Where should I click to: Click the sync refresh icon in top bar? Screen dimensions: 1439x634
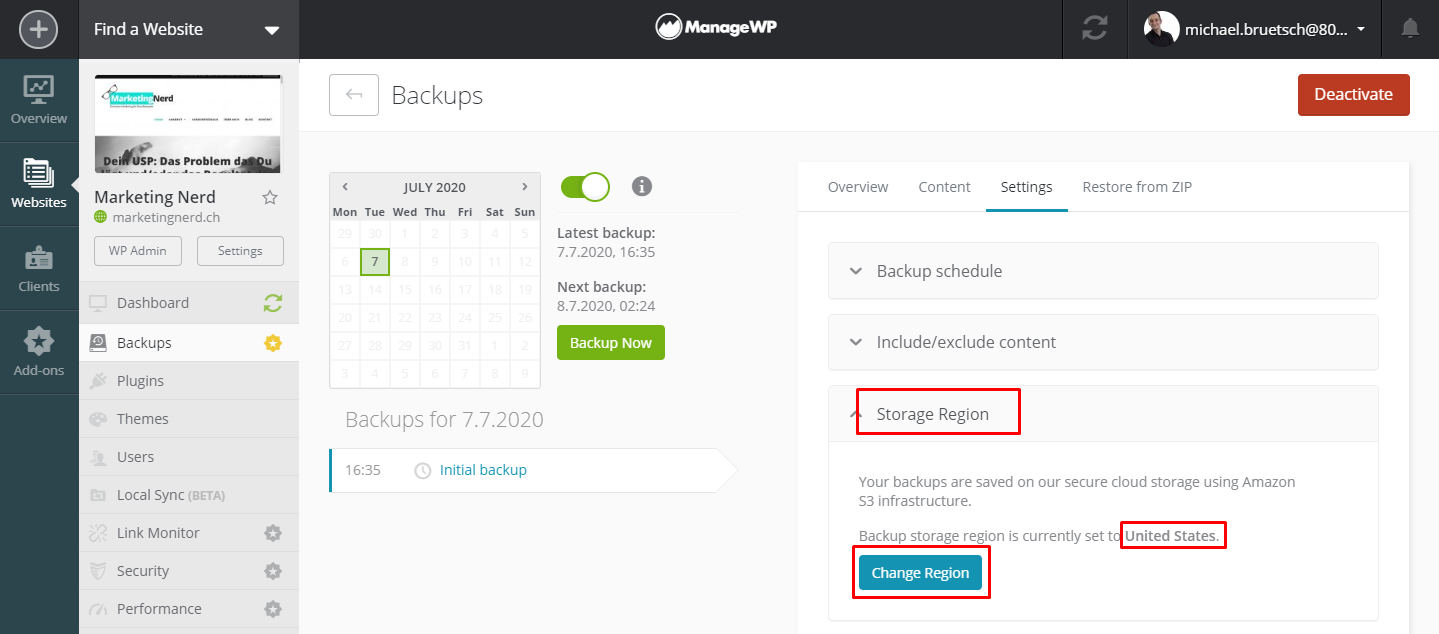[x=1095, y=29]
